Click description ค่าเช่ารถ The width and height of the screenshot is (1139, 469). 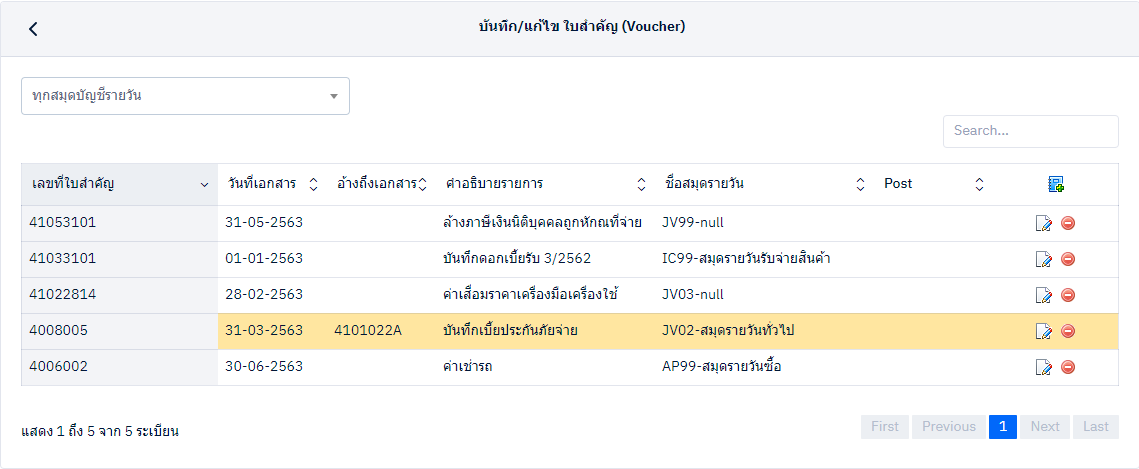click(467, 367)
